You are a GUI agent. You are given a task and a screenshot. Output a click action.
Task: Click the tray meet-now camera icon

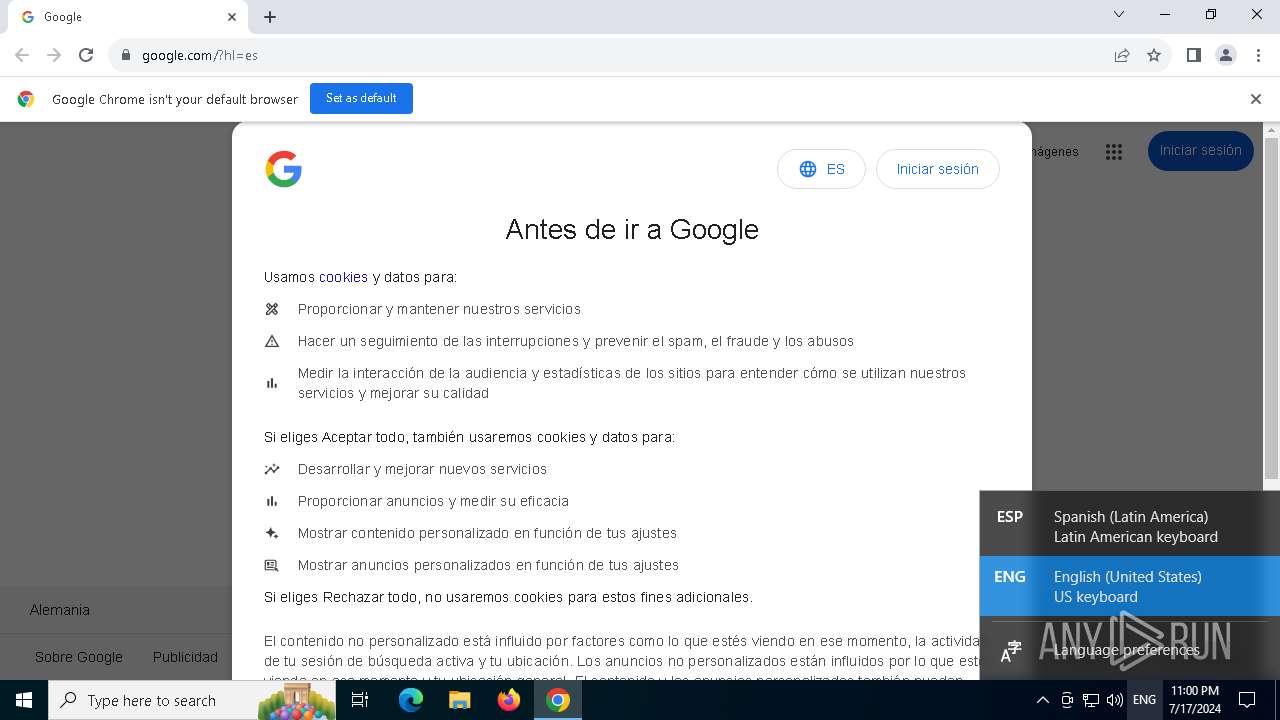click(1067, 700)
